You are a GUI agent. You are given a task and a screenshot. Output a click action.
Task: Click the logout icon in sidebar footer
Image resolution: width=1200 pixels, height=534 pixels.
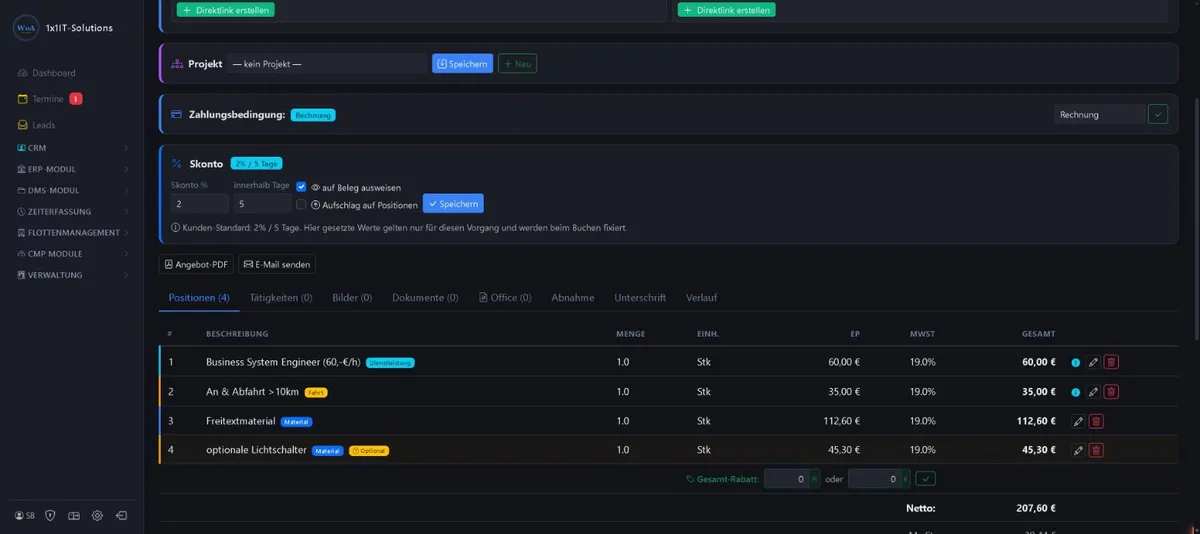121,516
